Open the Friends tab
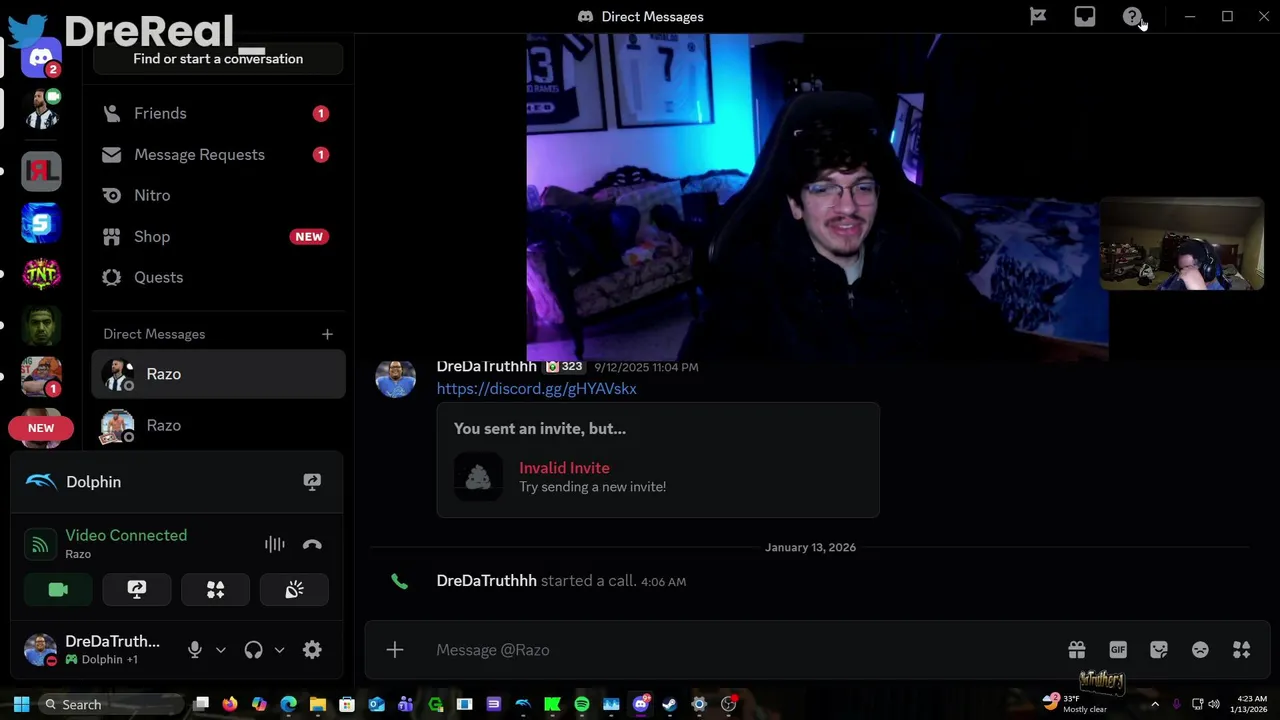 coord(218,113)
